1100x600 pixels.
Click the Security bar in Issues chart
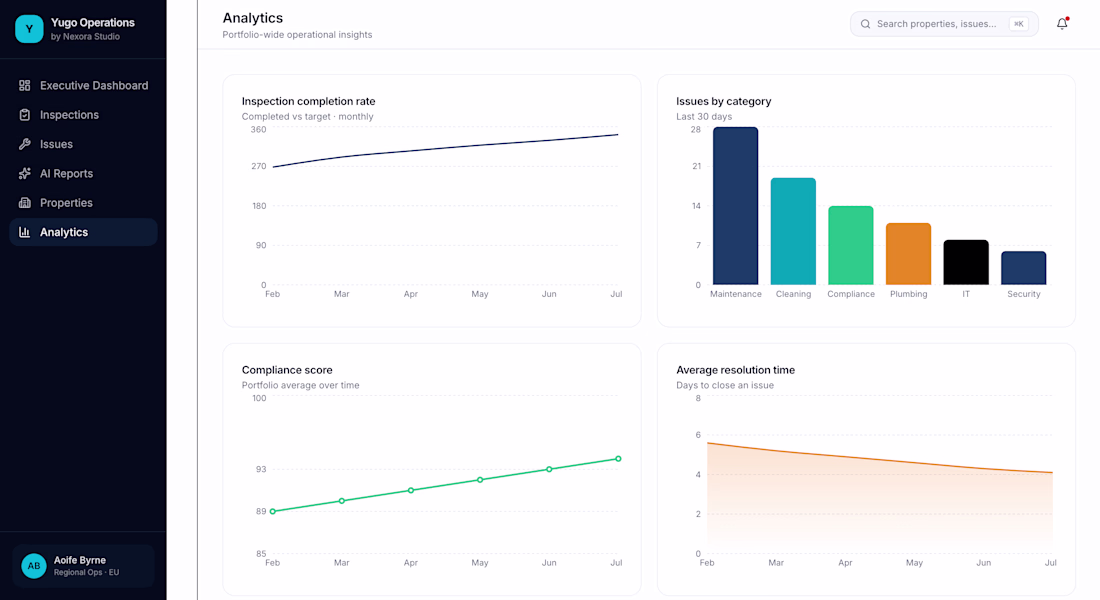(1024, 268)
